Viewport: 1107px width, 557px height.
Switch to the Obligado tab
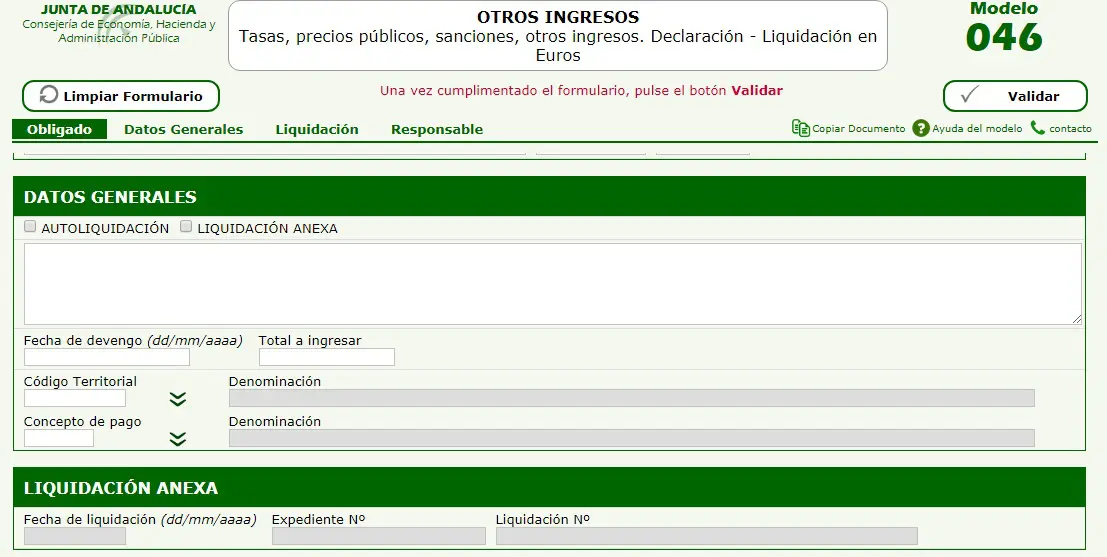[59, 129]
